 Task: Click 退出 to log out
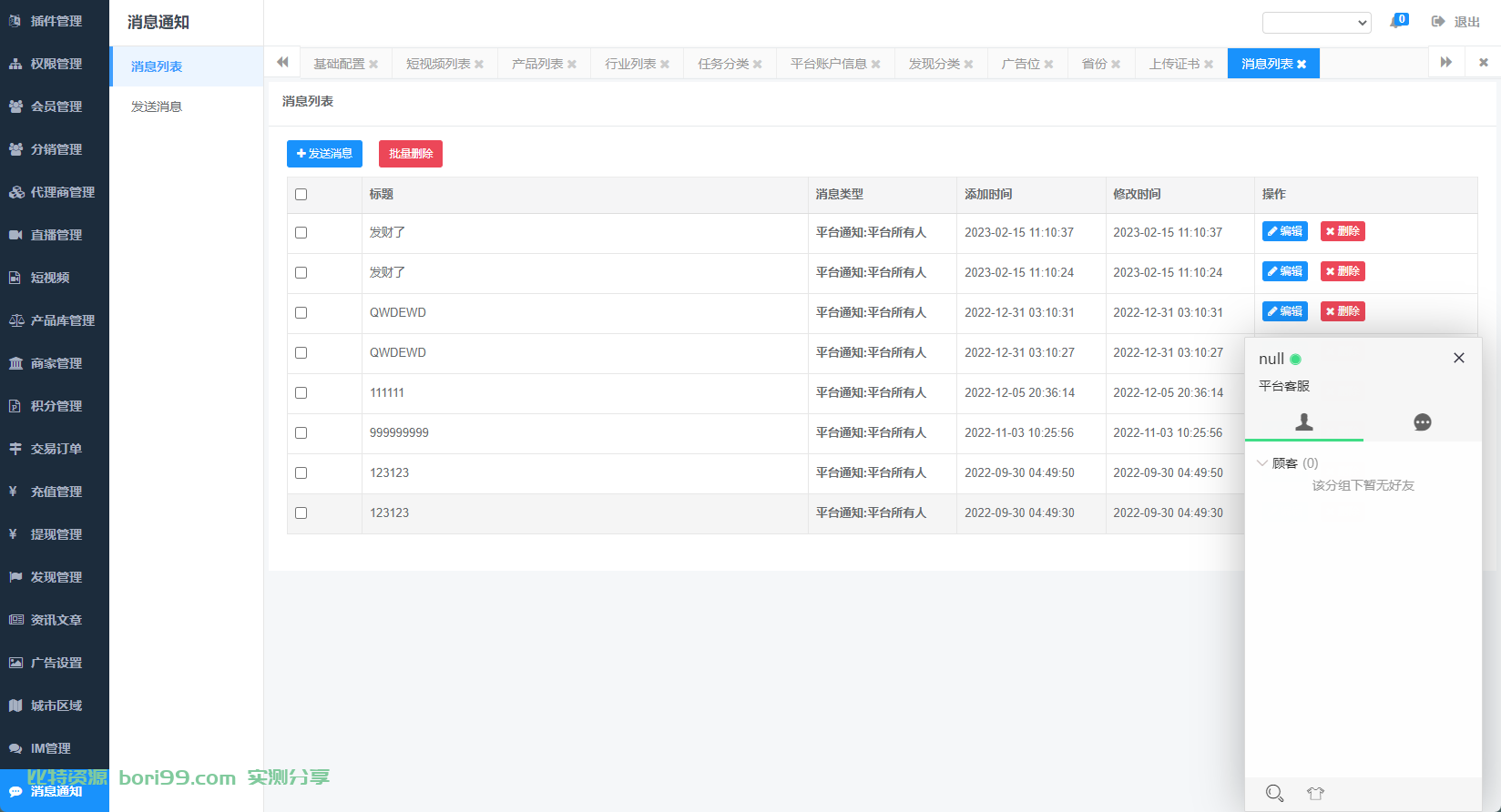[x=1455, y=22]
